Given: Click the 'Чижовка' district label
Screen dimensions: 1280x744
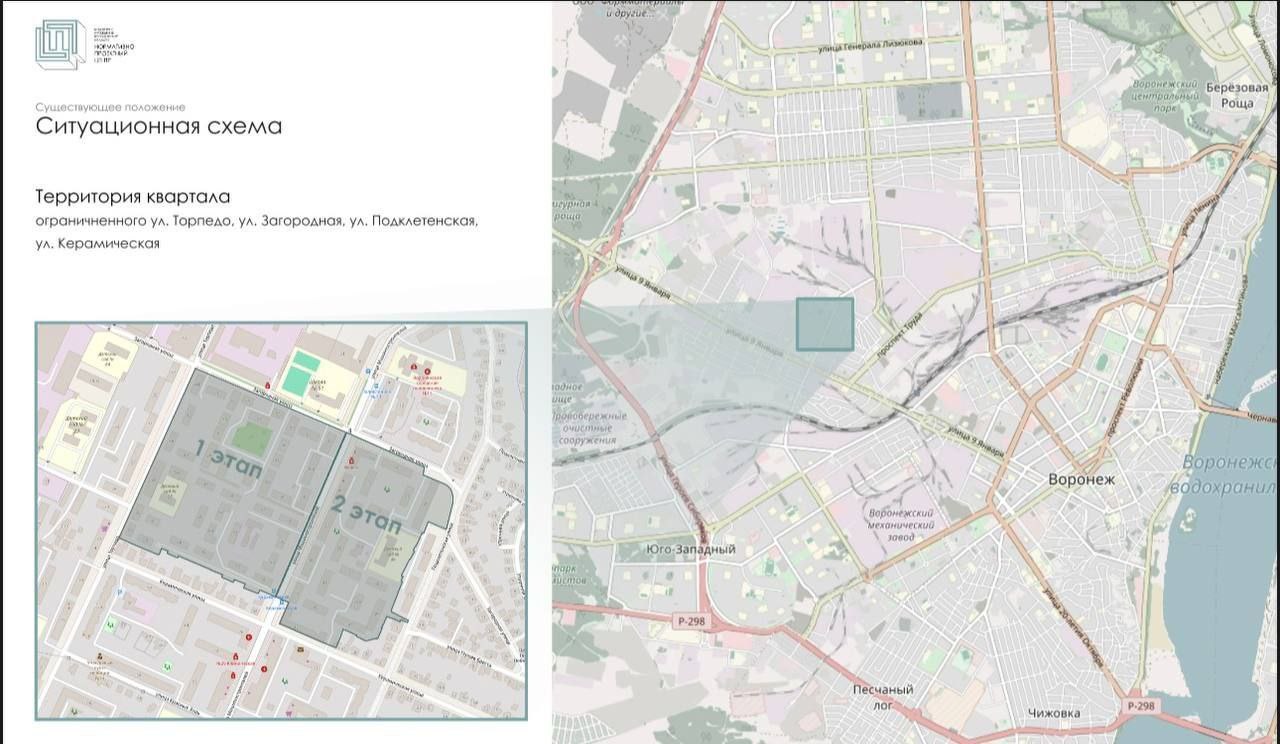Looking at the screenshot, I should click(1054, 713).
